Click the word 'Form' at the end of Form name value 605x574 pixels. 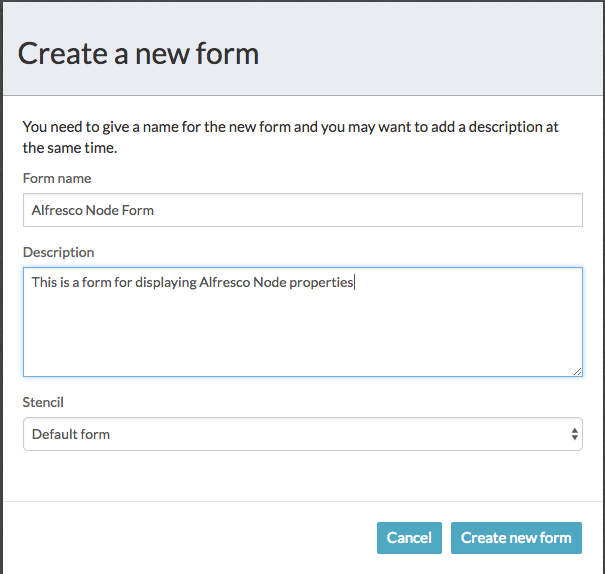(137, 210)
